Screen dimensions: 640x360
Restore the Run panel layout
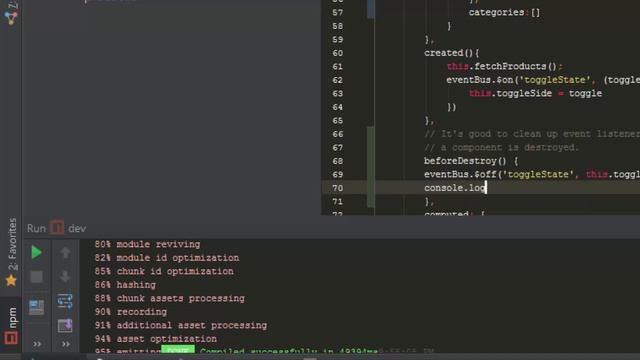point(36,307)
